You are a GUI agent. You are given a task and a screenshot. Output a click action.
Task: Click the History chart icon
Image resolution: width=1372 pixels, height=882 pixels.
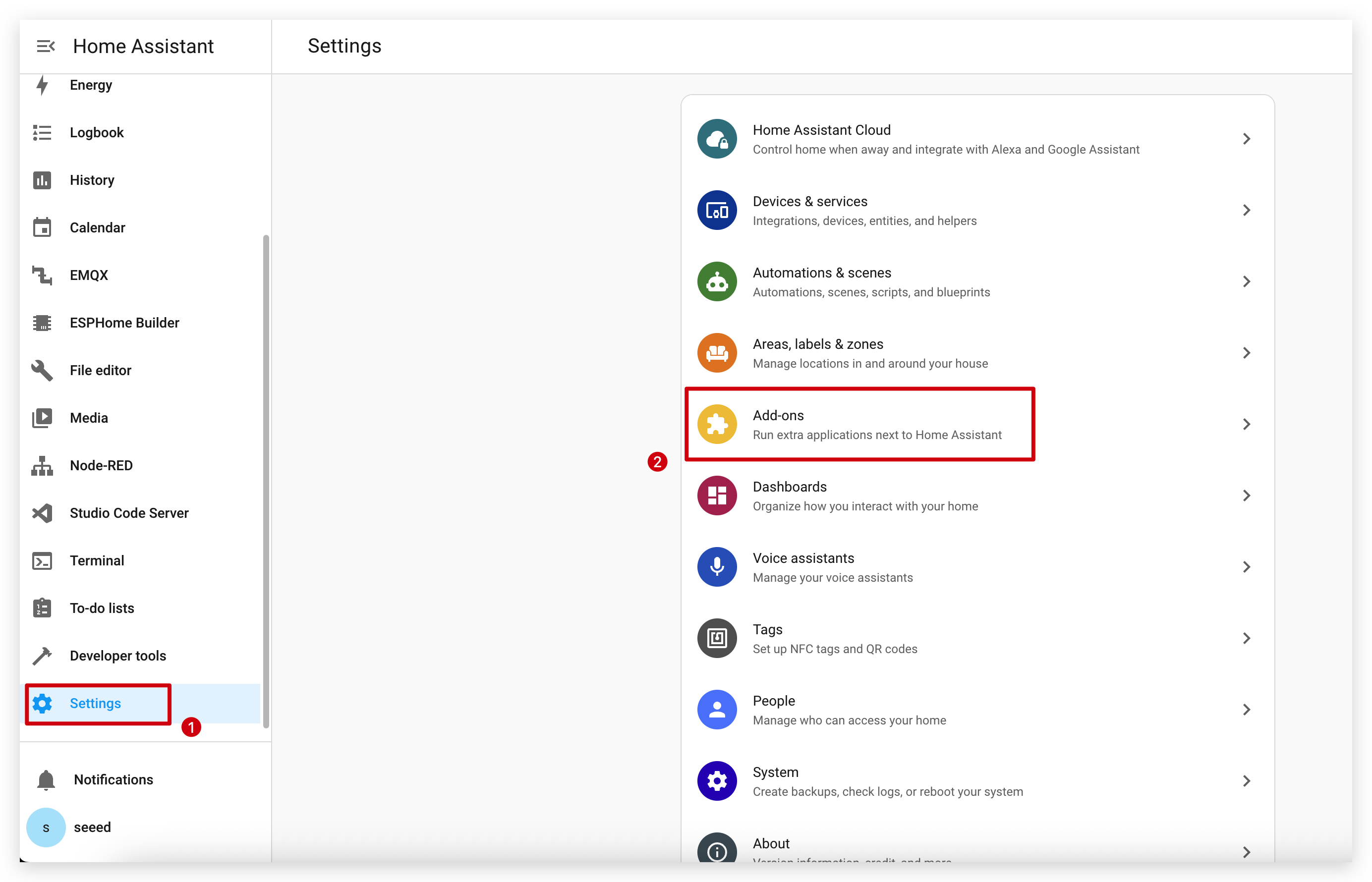[43, 180]
